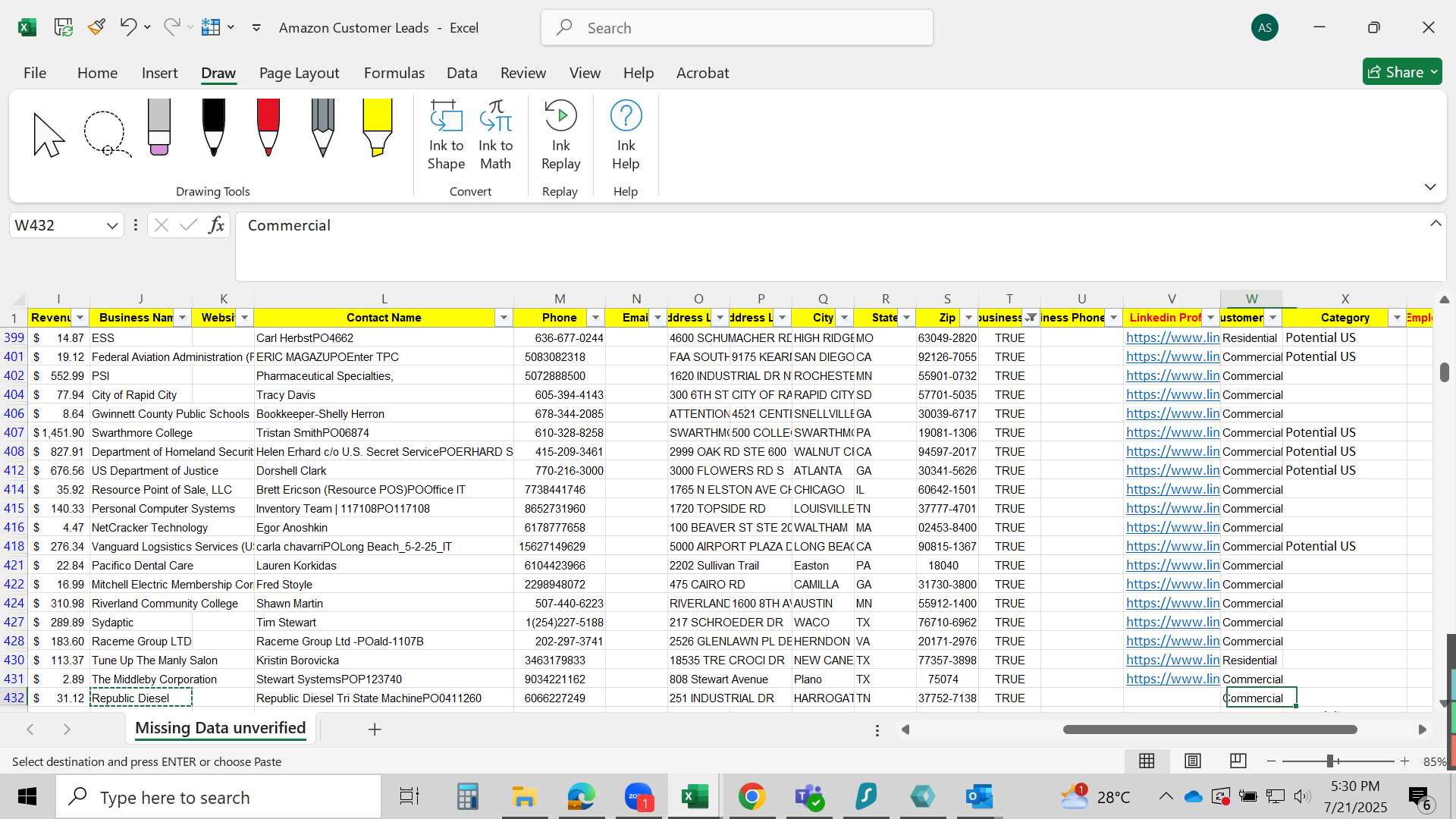Add a new sheet with plus button
The width and height of the screenshot is (1456, 819).
click(375, 730)
